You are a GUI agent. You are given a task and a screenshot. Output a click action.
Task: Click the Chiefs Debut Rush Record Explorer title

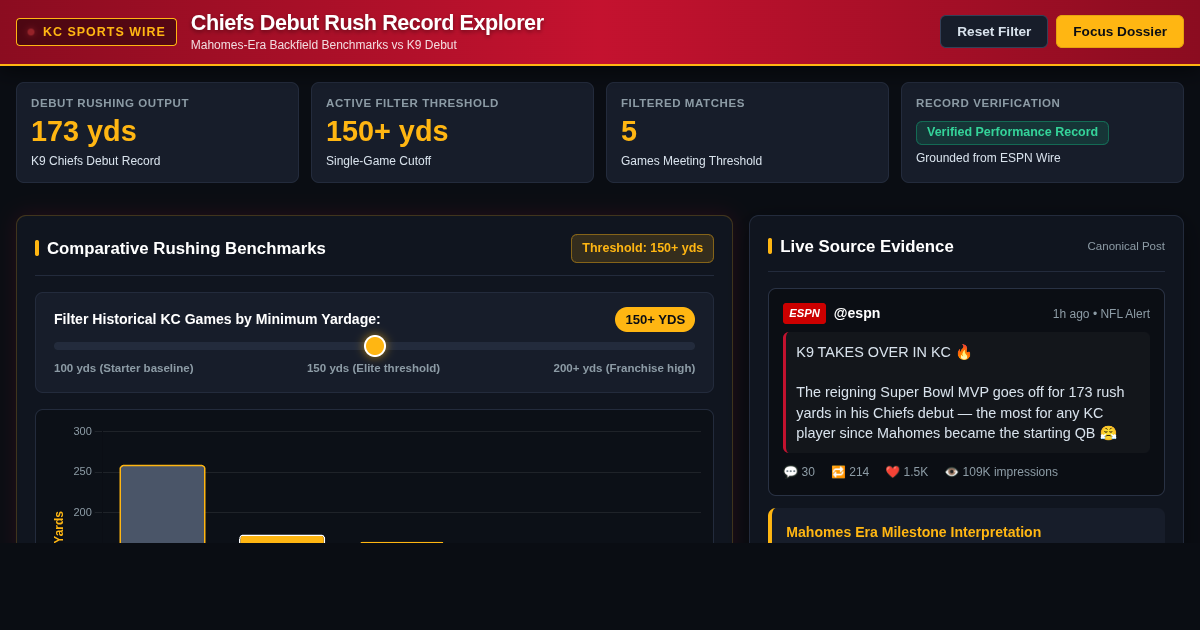point(367,23)
